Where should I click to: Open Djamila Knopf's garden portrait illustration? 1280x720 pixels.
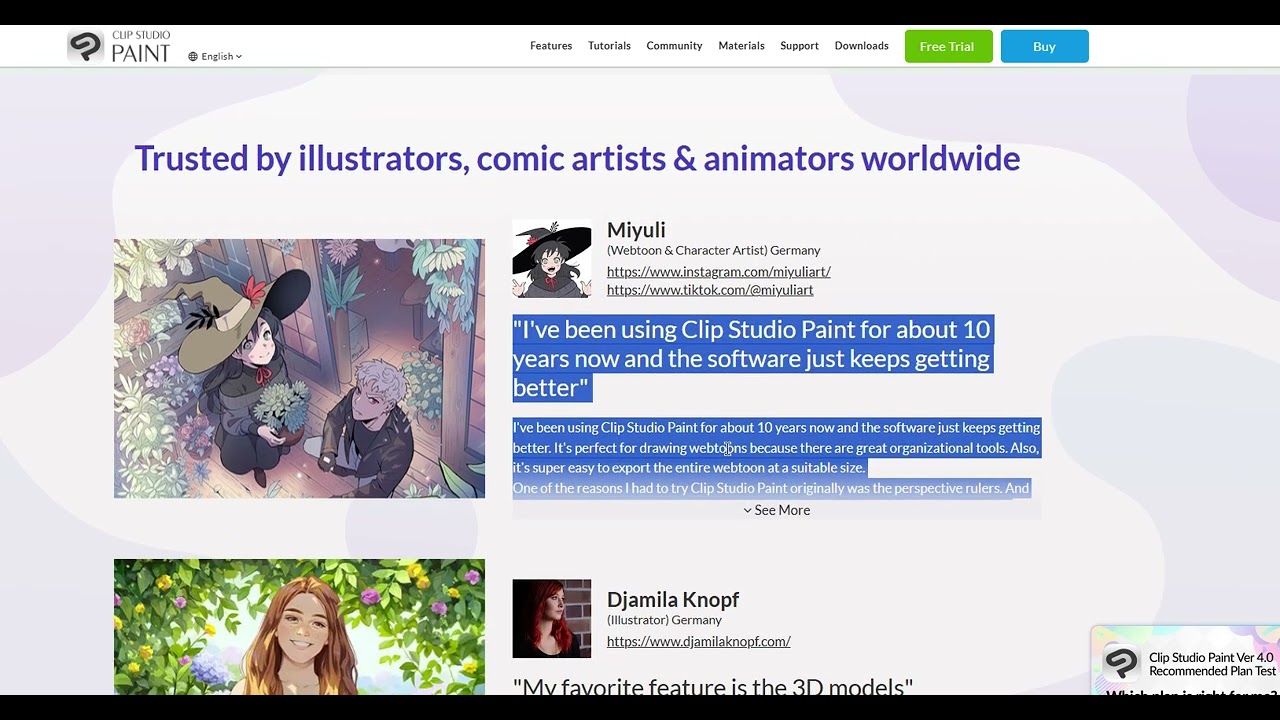pos(299,627)
